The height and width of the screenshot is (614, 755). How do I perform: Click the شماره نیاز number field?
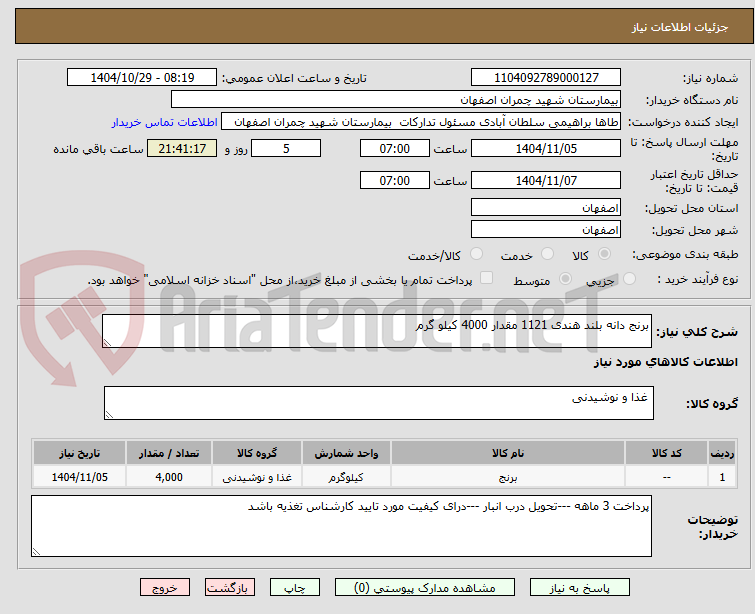(546, 78)
